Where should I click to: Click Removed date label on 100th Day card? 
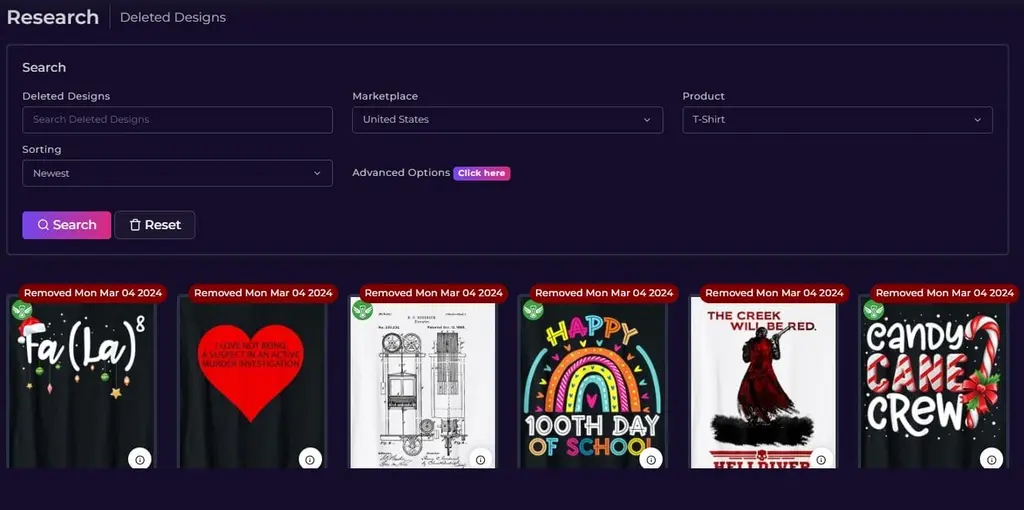point(604,293)
